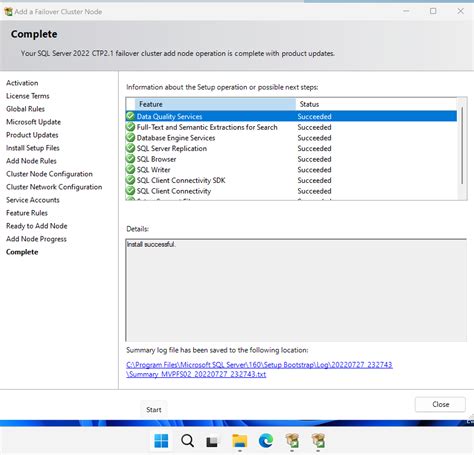
Task: Click the Cluster Network Configuration step
Action: click(x=54, y=187)
